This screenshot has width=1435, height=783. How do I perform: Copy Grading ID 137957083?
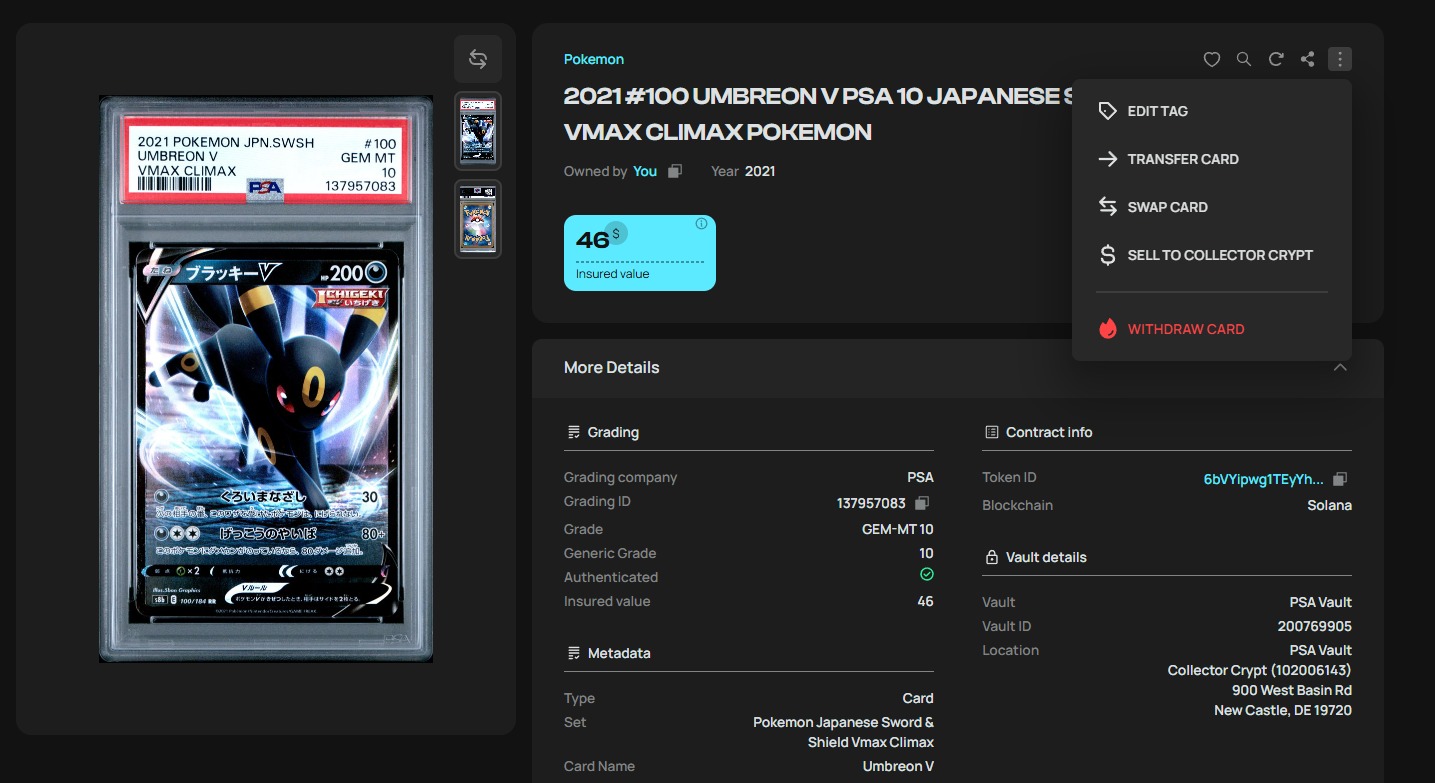[923, 503]
